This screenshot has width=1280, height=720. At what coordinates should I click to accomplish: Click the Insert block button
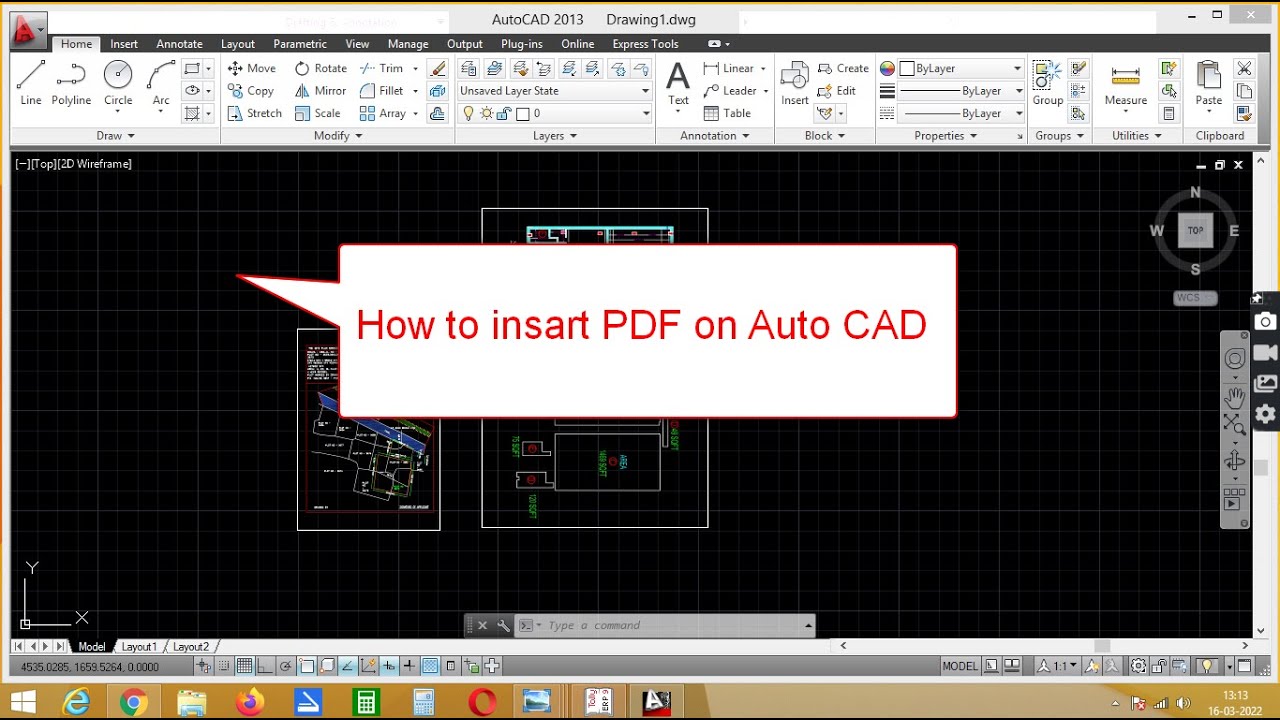[795, 83]
